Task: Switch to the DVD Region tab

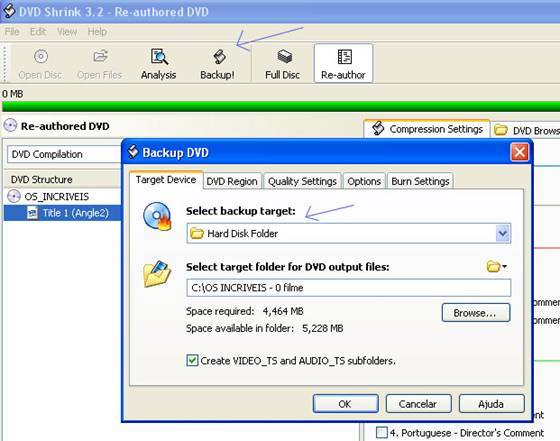Action: [232, 181]
